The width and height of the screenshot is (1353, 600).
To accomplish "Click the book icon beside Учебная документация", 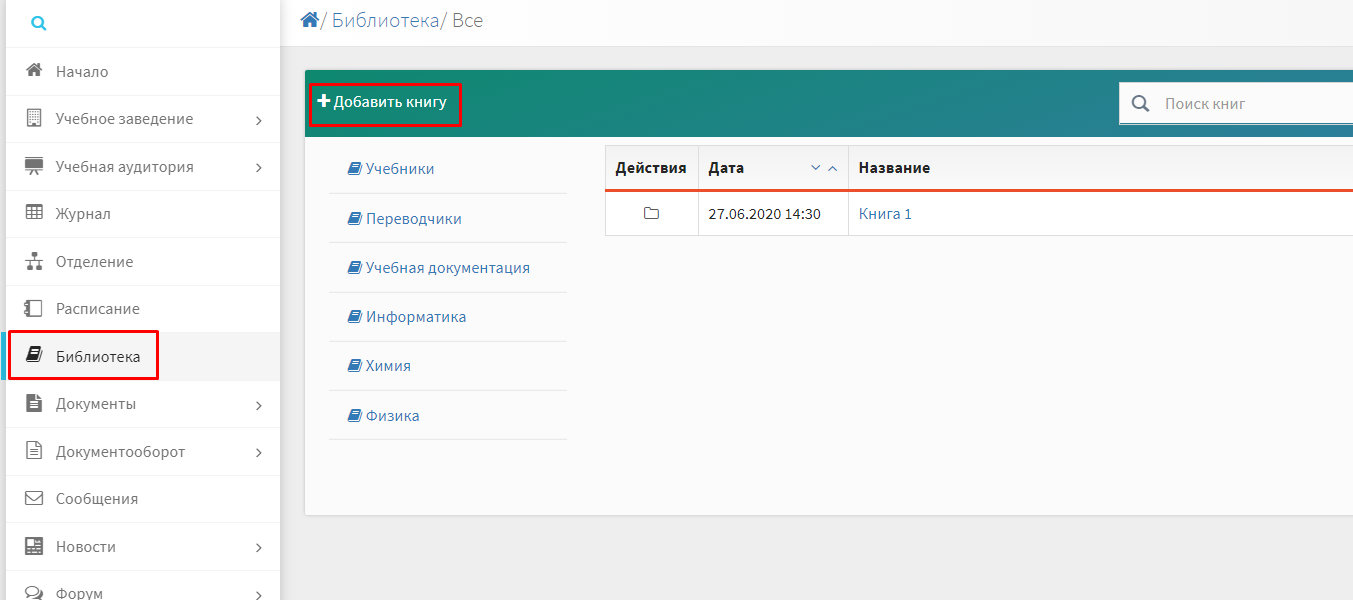I will [x=354, y=267].
